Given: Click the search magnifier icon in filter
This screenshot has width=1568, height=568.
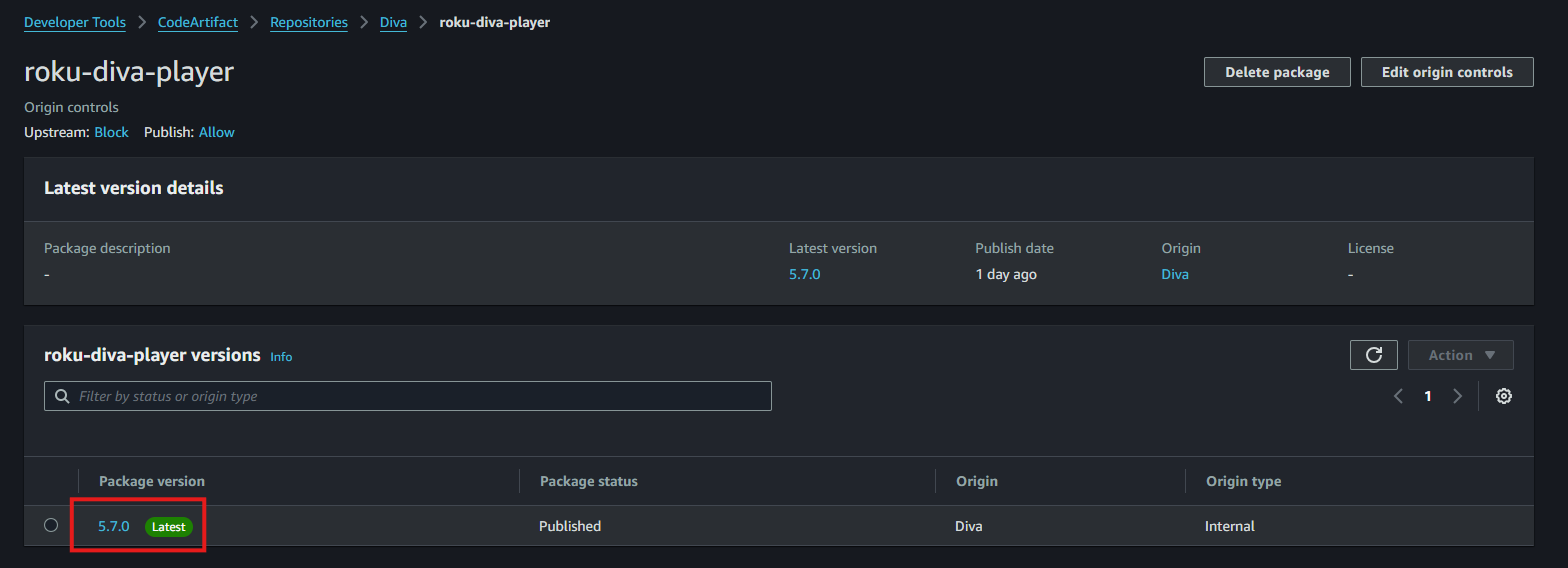Looking at the screenshot, I should click(62, 396).
